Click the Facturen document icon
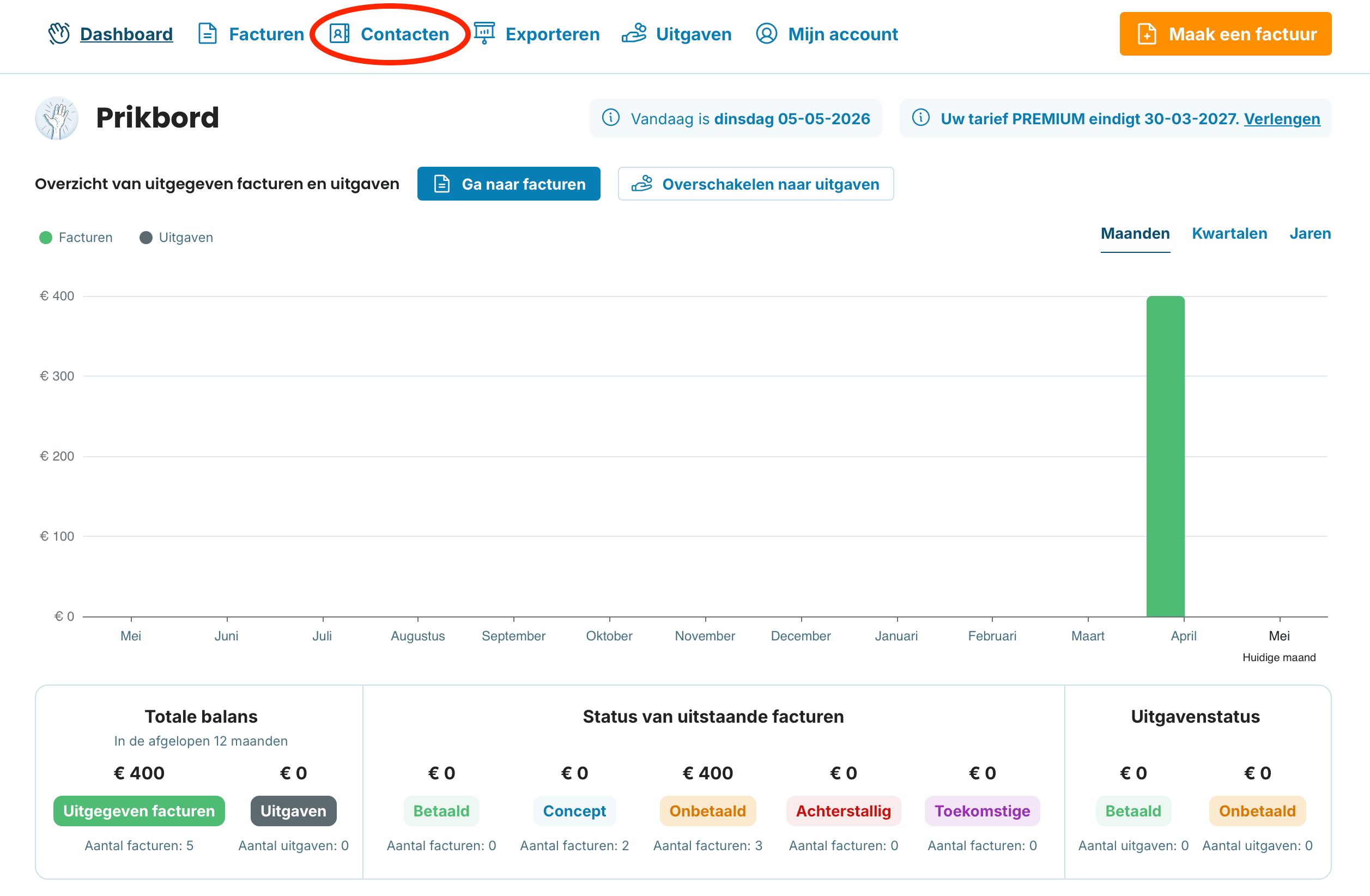This screenshot has width=1370, height=896. click(x=207, y=34)
